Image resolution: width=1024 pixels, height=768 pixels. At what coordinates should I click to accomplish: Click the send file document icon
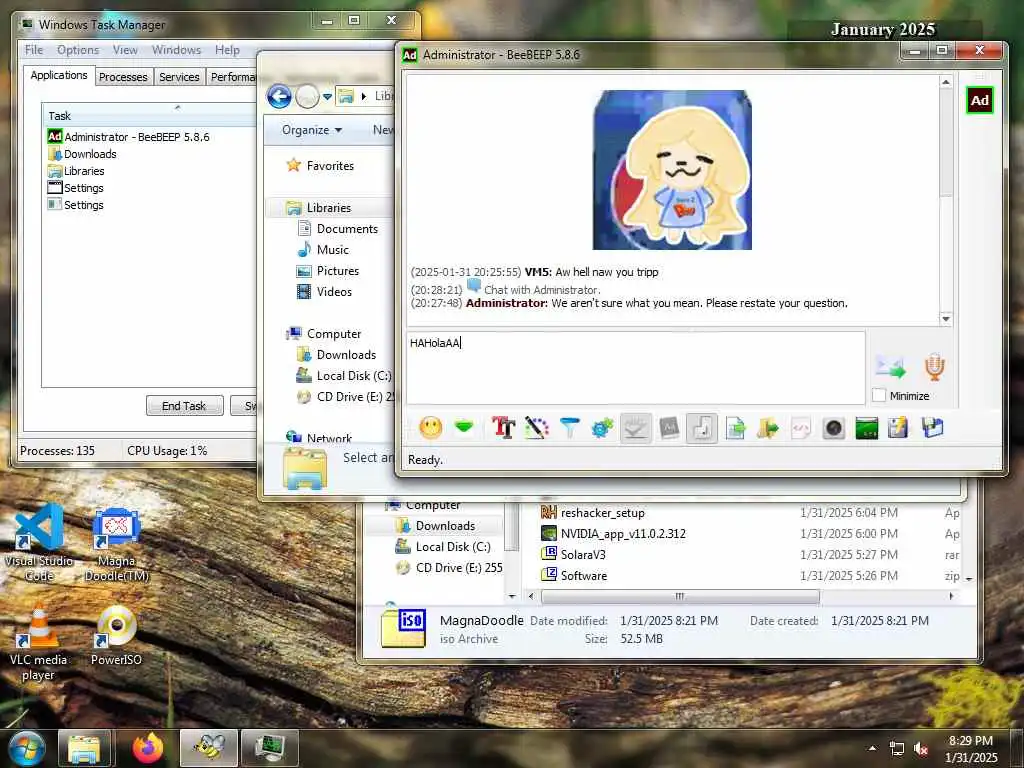pos(735,428)
